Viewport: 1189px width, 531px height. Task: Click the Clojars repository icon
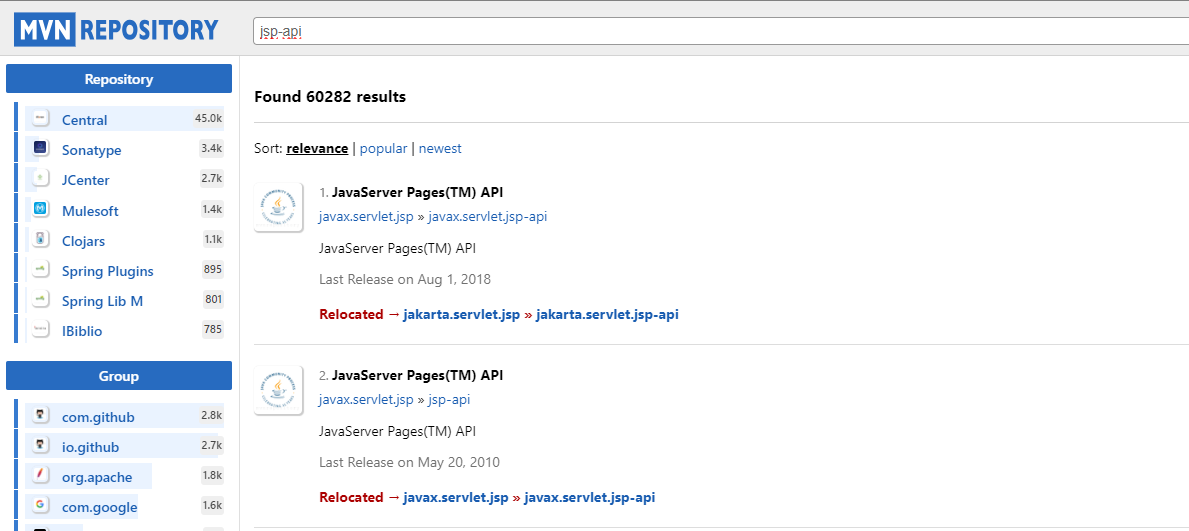(41, 240)
